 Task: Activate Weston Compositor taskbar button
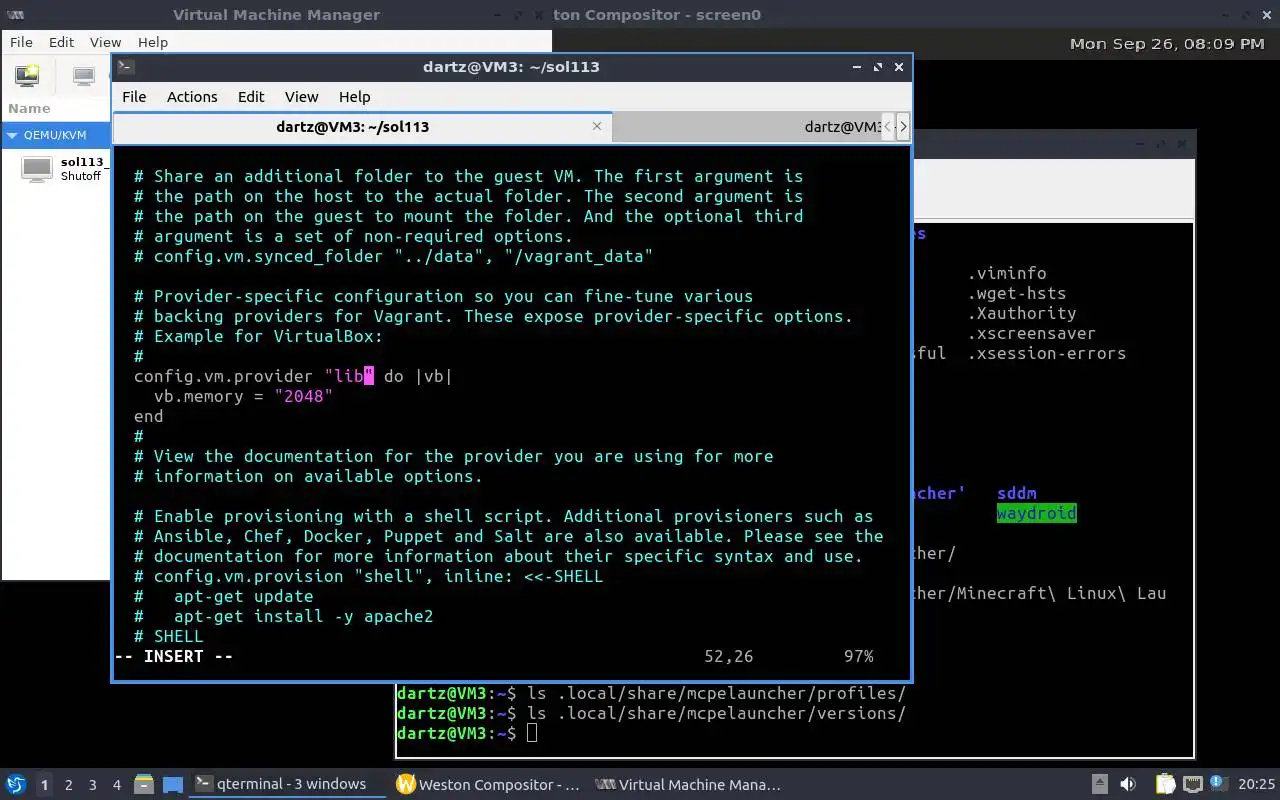click(x=489, y=784)
